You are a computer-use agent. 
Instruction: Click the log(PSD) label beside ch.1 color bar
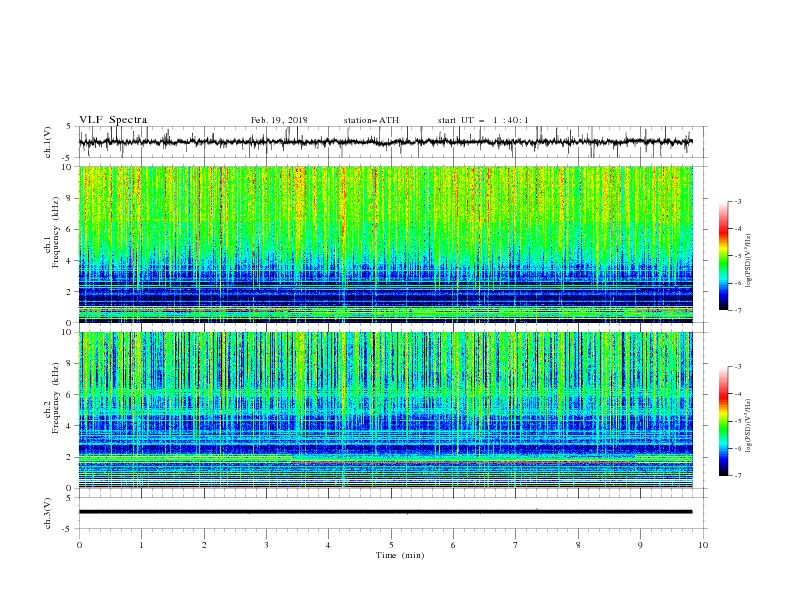(x=748, y=261)
